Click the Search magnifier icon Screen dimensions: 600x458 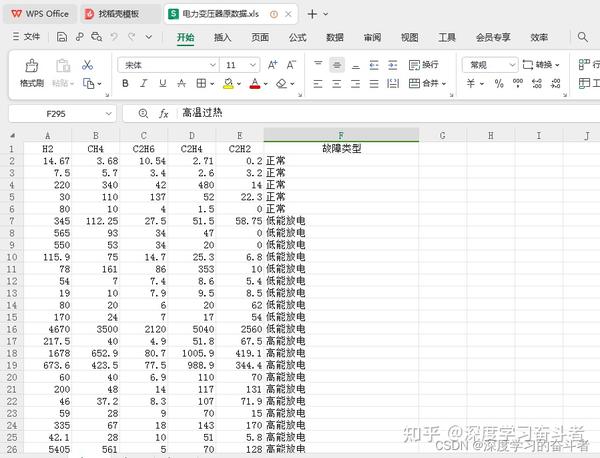click(582, 37)
